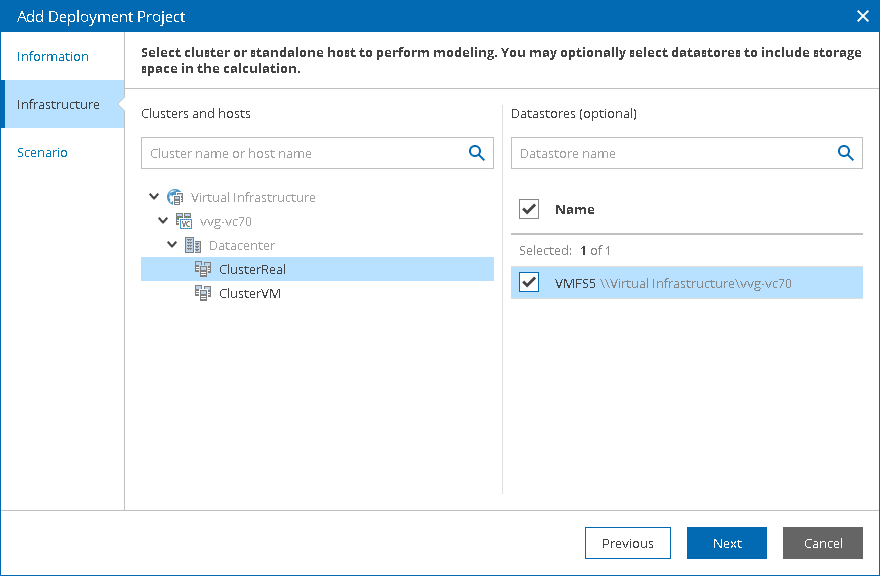Select the ClusterVM tree item

317,293
